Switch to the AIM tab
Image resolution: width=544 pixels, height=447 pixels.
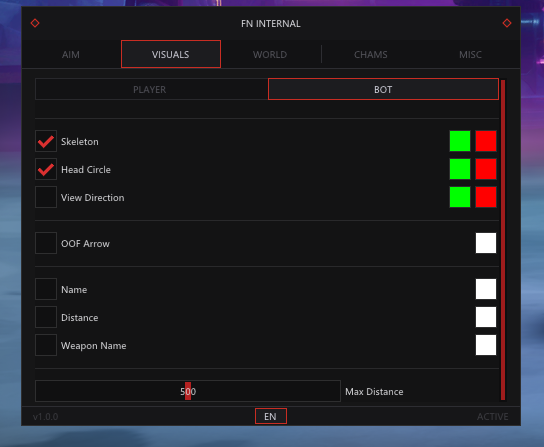click(x=71, y=54)
